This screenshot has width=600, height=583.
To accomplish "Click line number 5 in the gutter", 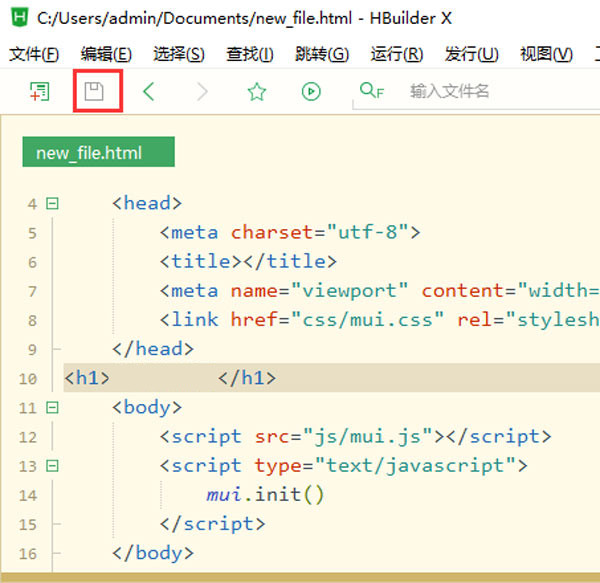I will pos(33,233).
